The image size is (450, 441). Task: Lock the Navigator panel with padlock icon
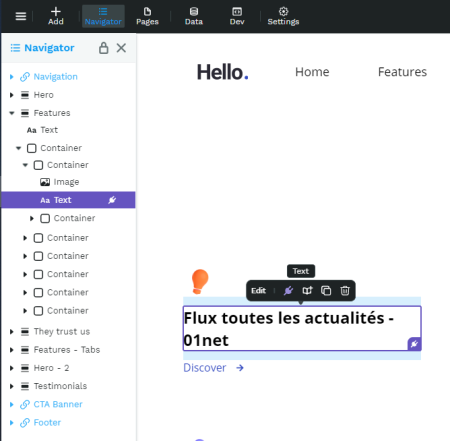pos(104,48)
